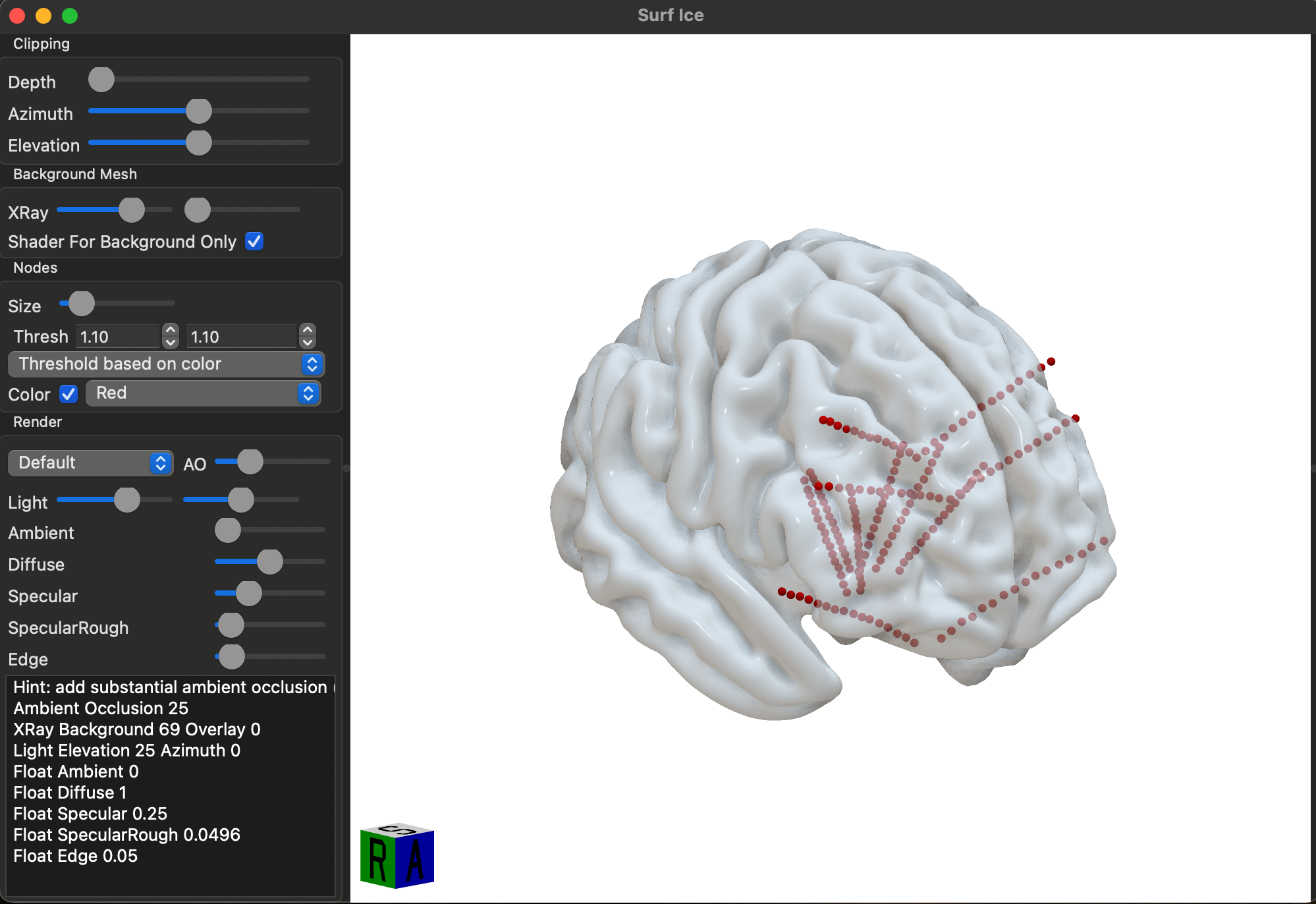Click the Nodes Size slider handle

[x=82, y=304]
